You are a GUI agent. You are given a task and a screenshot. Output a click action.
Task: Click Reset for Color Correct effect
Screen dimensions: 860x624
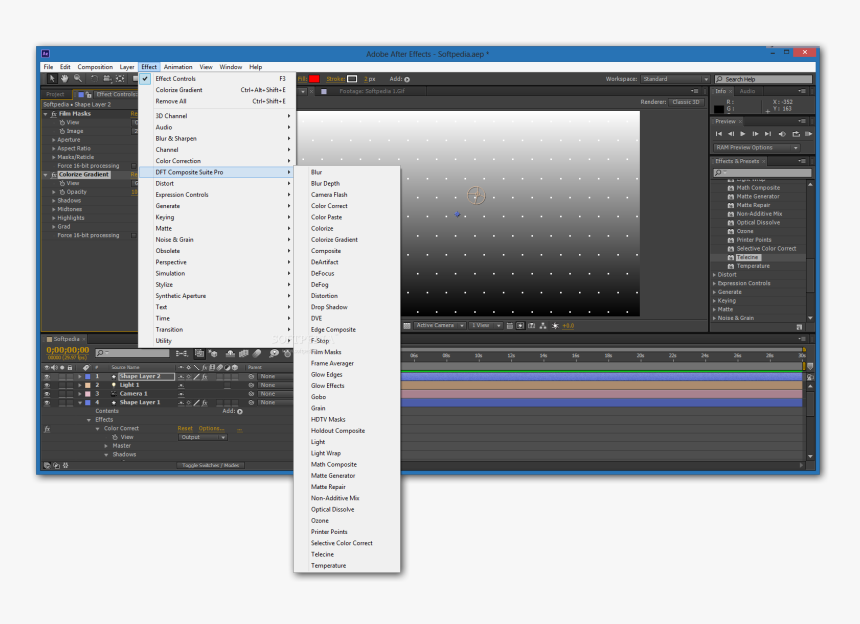click(185, 429)
